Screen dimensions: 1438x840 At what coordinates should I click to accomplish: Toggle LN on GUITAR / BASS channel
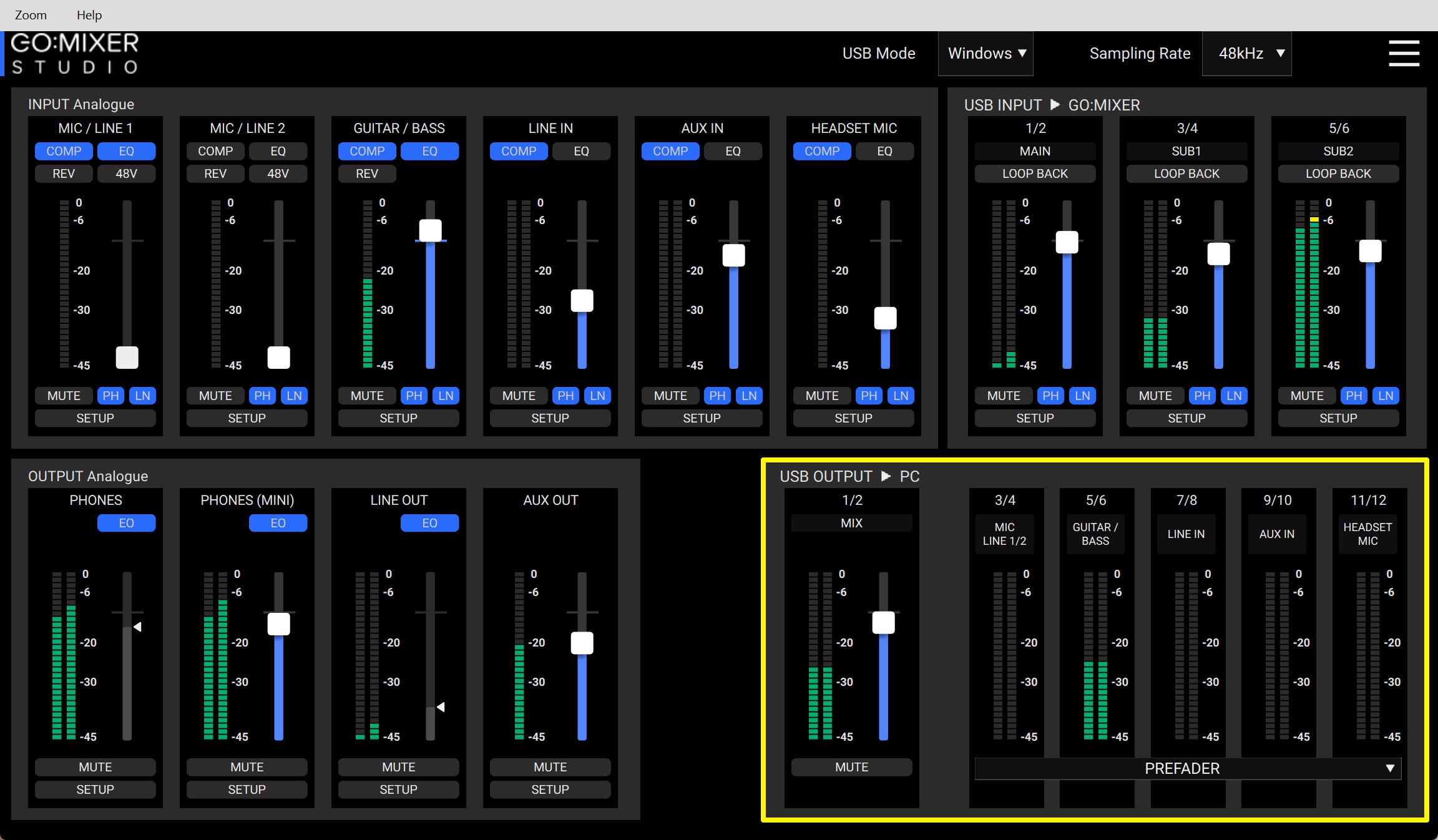point(446,396)
